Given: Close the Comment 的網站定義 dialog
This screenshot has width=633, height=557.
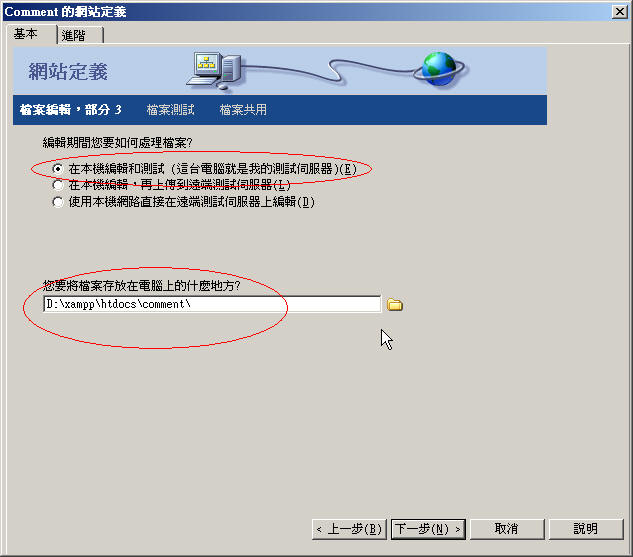Looking at the screenshot, I should click(x=619, y=12).
